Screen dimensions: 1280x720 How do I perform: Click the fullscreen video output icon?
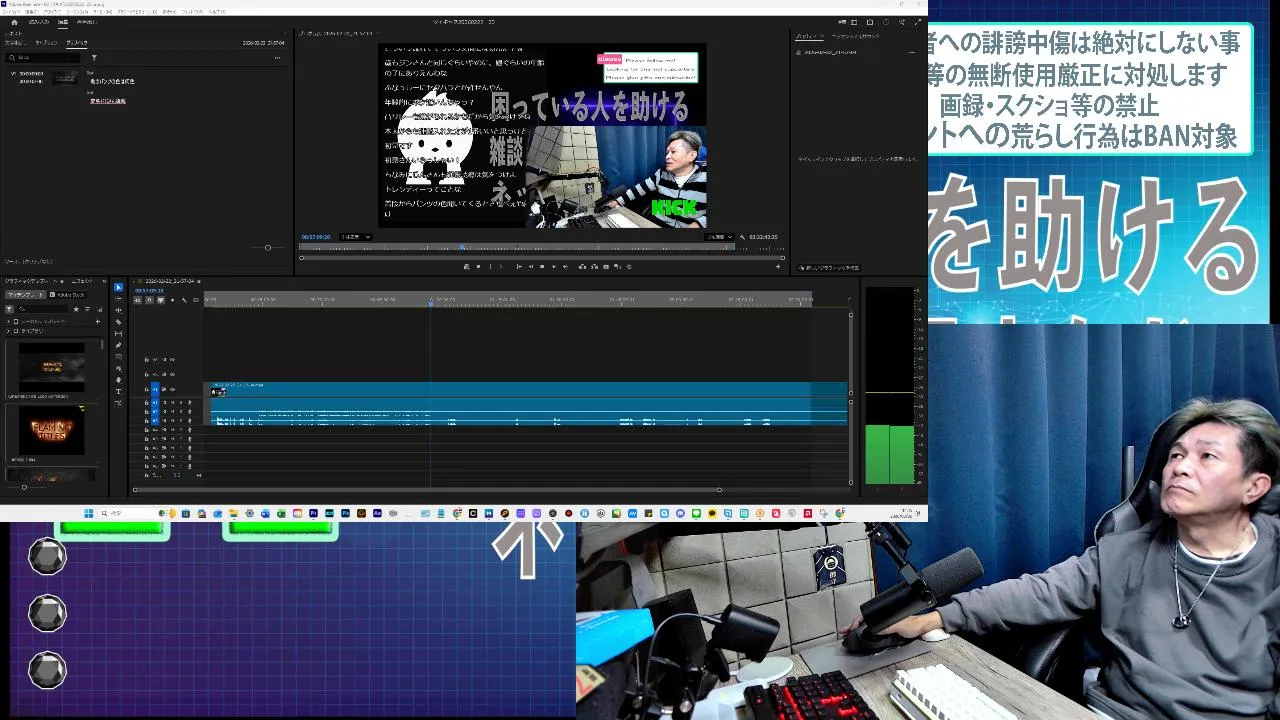918,22
